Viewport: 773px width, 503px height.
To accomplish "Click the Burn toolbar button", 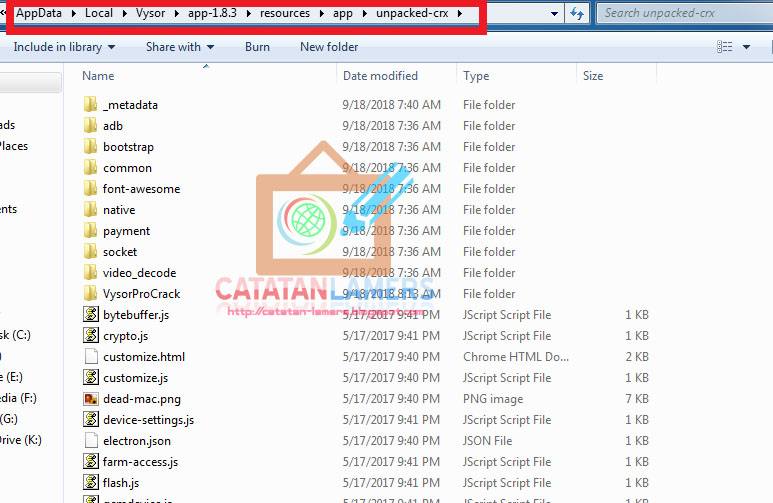I will click(x=257, y=47).
